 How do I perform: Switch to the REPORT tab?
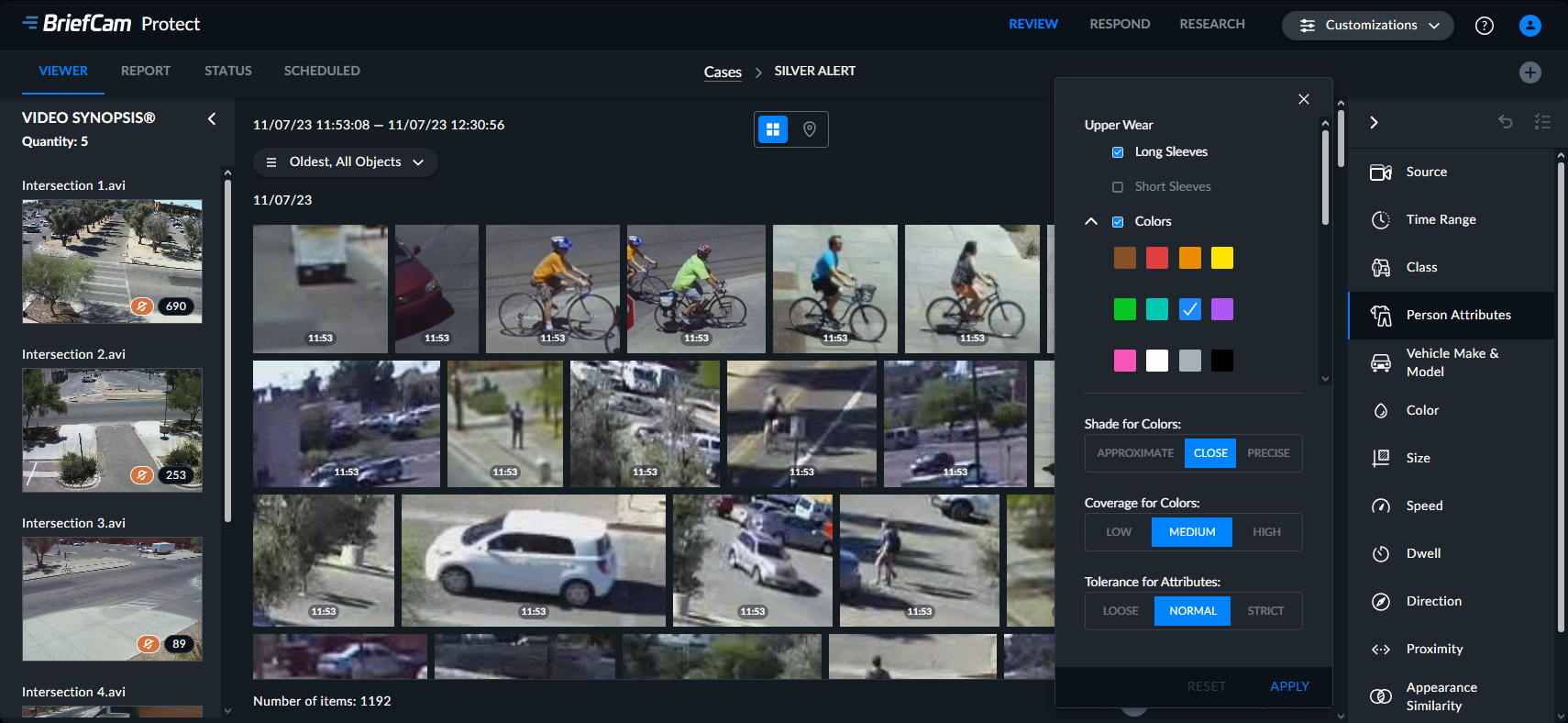[x=145, y=71]
